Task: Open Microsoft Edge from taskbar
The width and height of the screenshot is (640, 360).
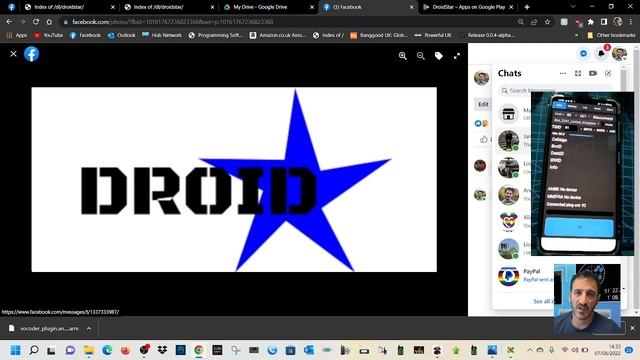Action: pos(107,350)
